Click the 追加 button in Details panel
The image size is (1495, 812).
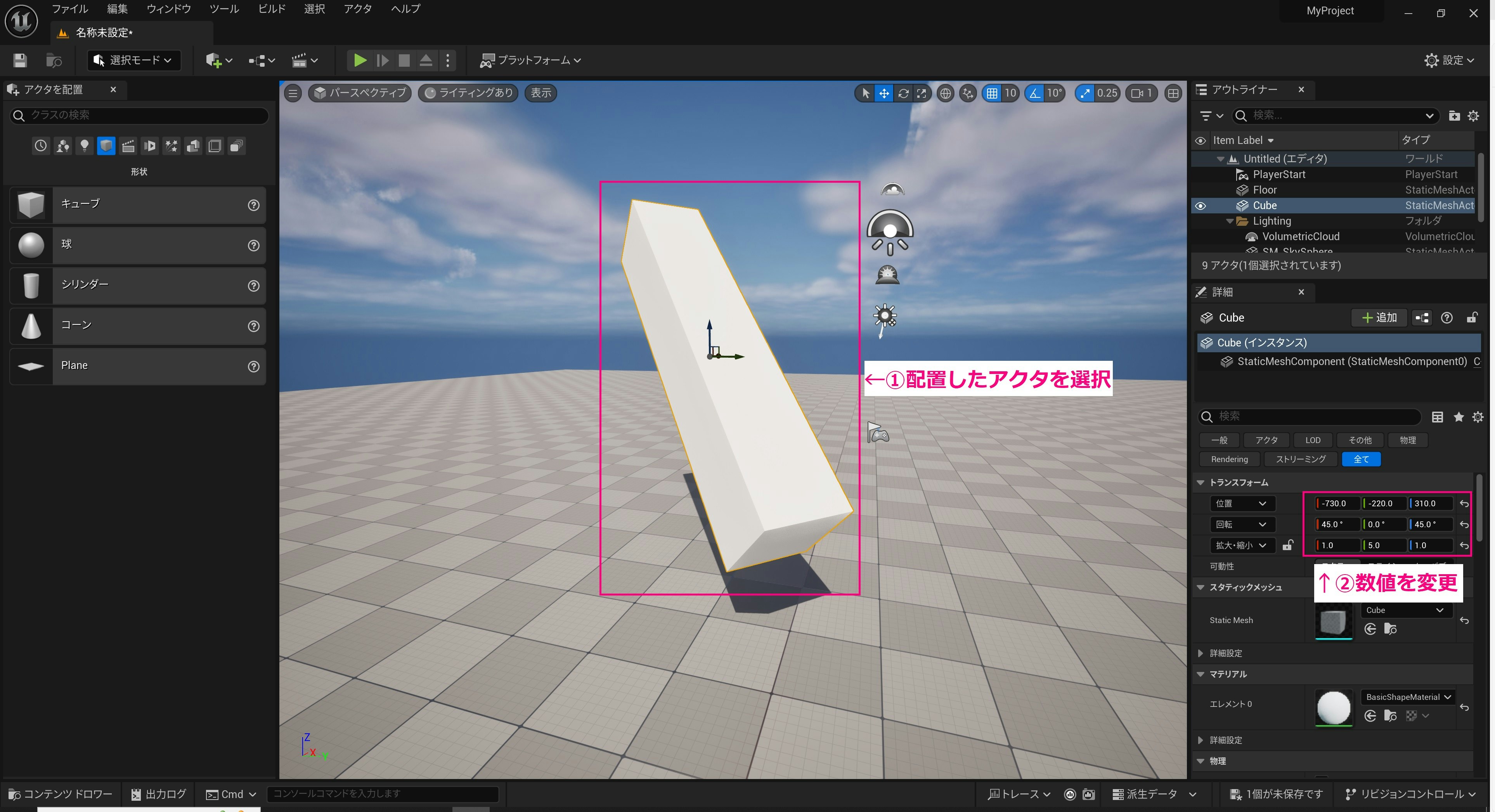click(x=1379, y=317)
